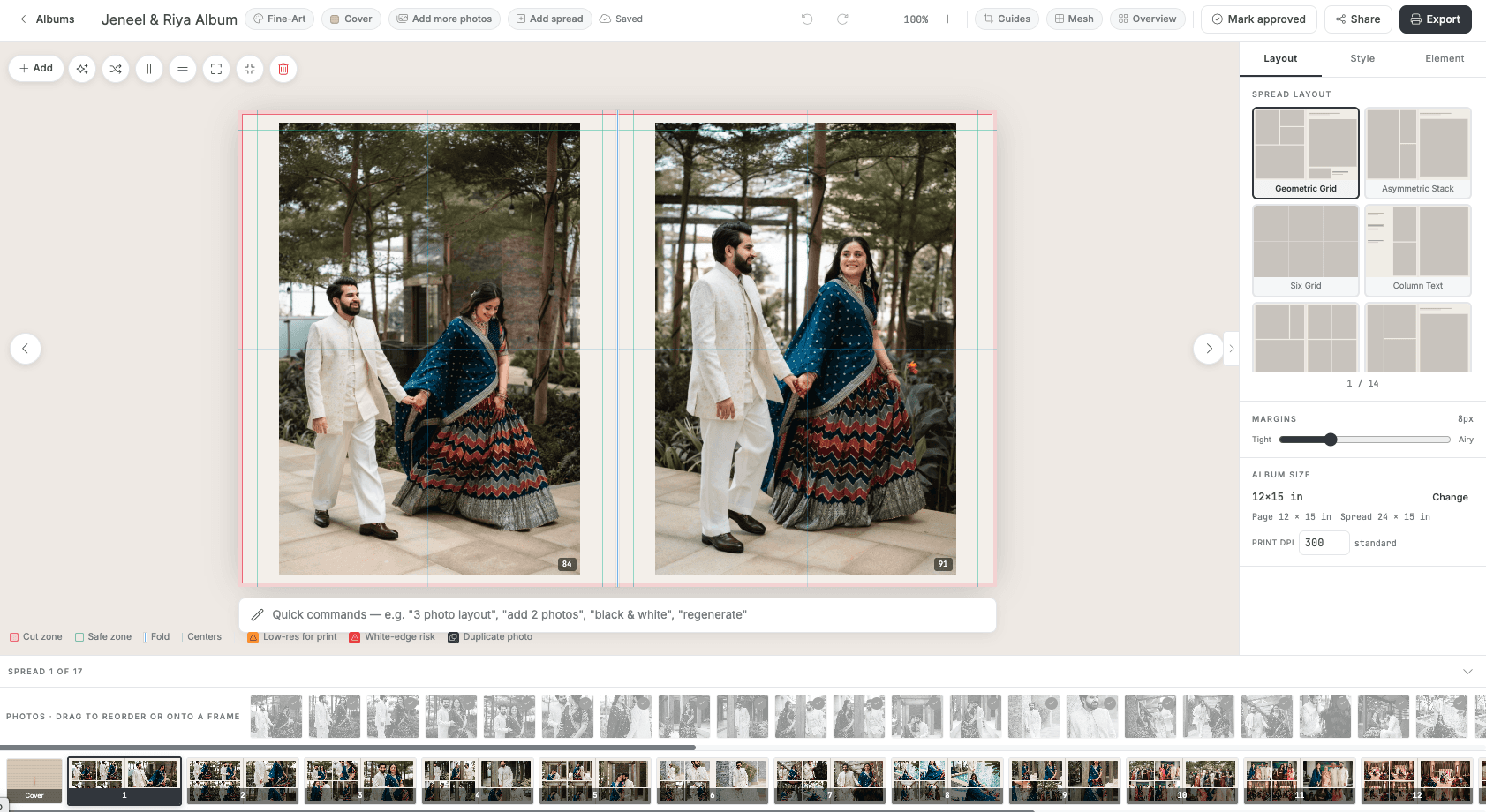The width and height of the screenshot is (1486, 812).
Task: Click the pencil icon in quick commands
Action: pos(258,615)
